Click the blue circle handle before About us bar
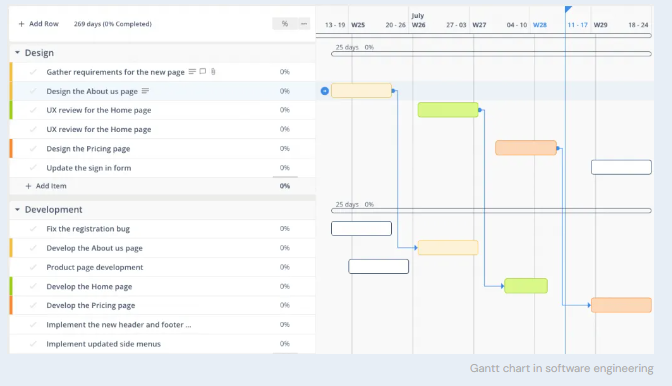 (x=325, y=91)
